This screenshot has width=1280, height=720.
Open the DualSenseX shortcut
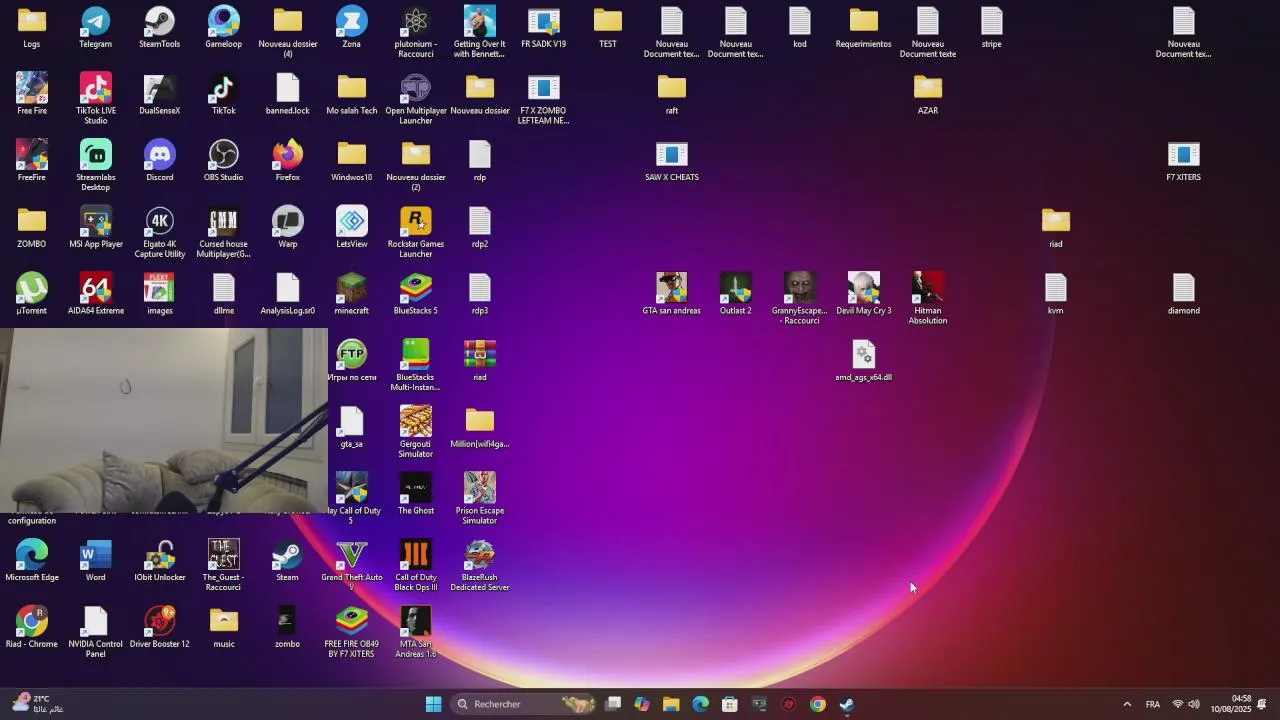click(160, 94)
